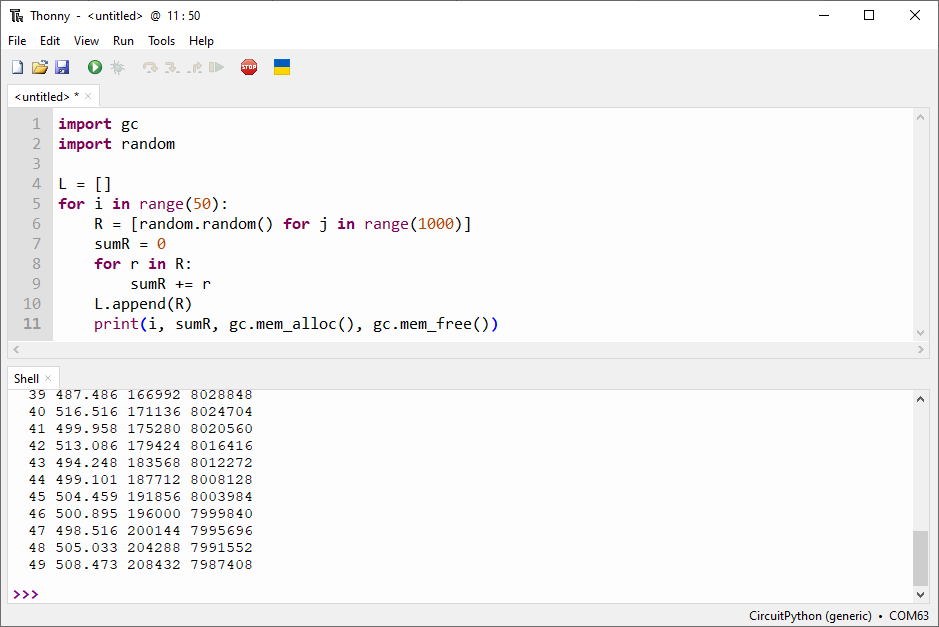
Task: Stop the running program
Action: click(x=249, y=67)
